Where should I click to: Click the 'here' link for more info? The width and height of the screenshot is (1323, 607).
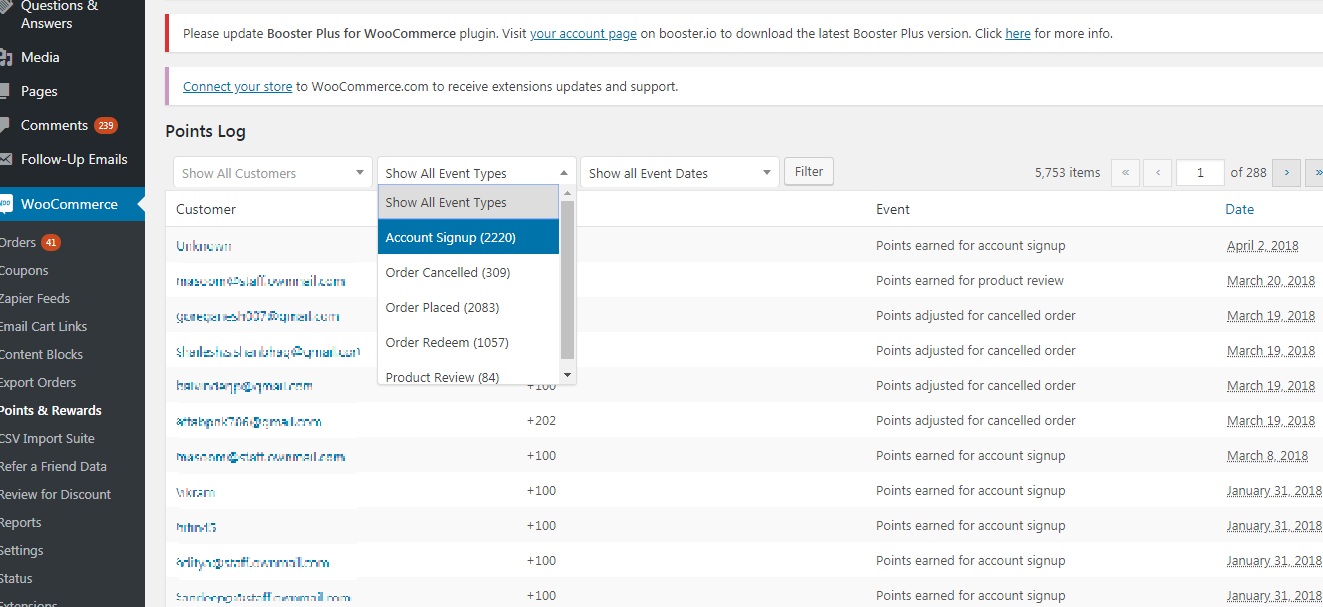1018,33
